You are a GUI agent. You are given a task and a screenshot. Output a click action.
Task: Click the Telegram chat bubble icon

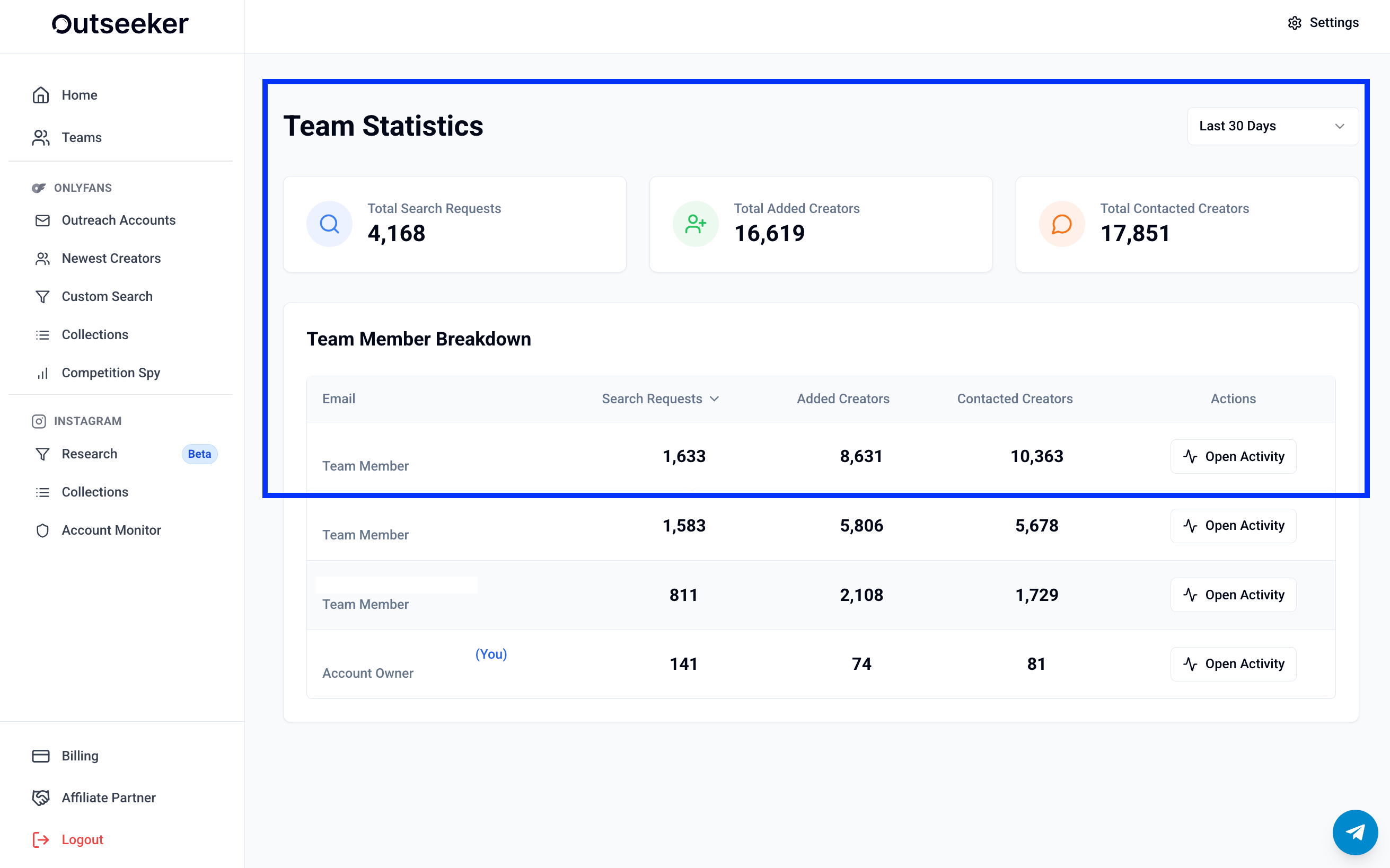1354,832
